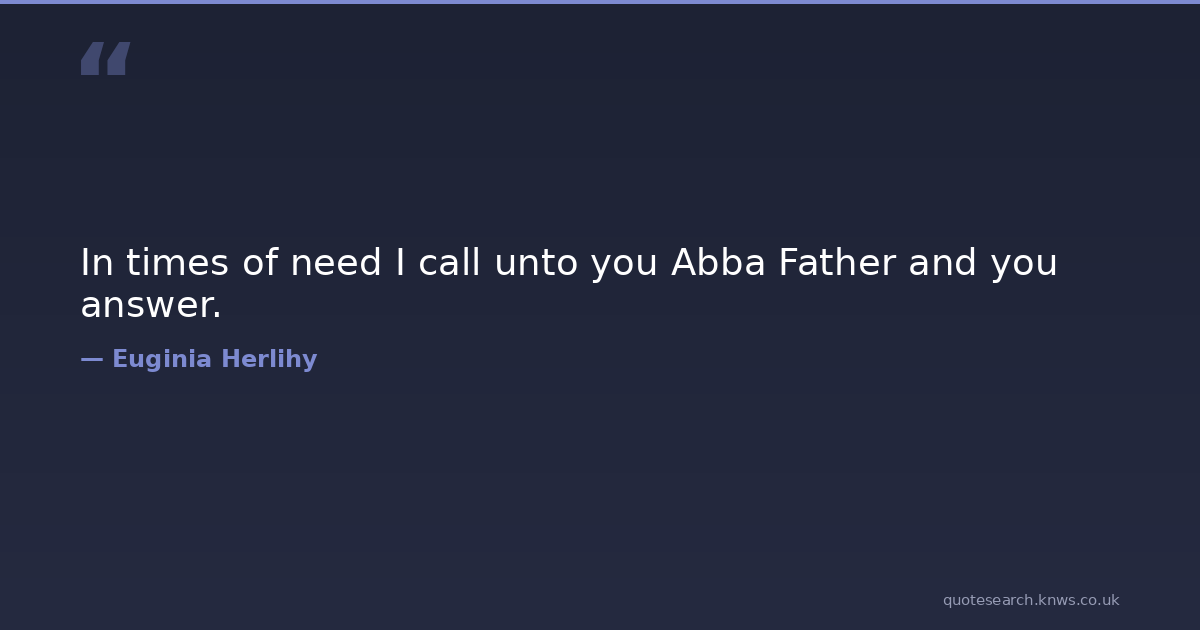Click the left half of the quotation mark icon
1200x630 pixels.
point(91,58)
